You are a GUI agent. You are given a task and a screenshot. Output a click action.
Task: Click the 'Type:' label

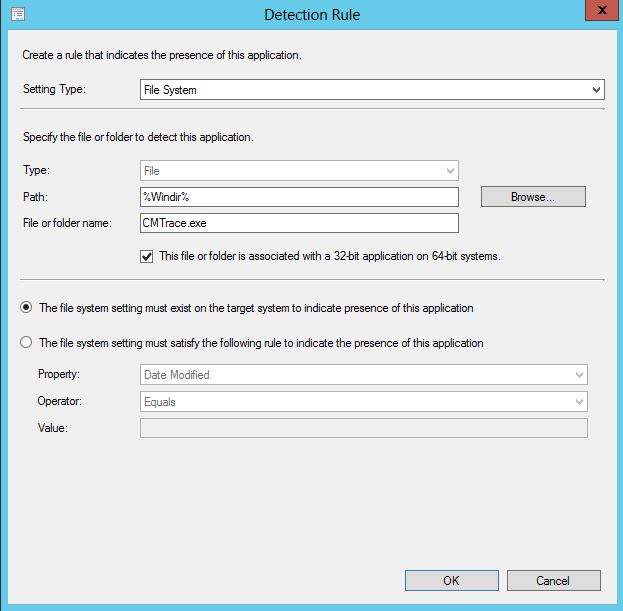[x=36, y=170]
